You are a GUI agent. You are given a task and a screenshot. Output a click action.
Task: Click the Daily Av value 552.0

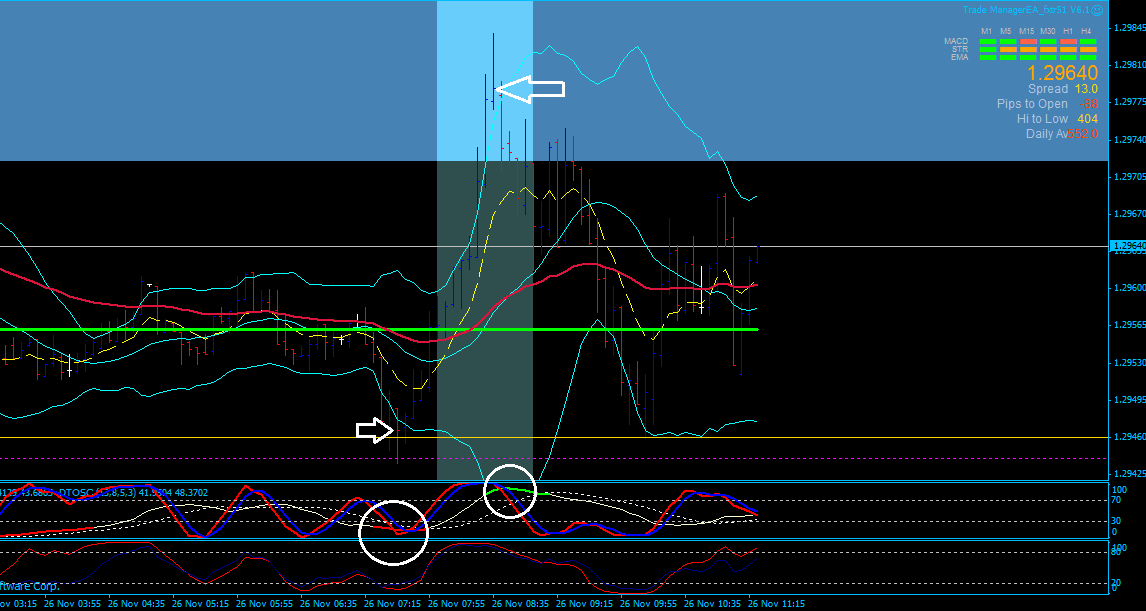1085,134
